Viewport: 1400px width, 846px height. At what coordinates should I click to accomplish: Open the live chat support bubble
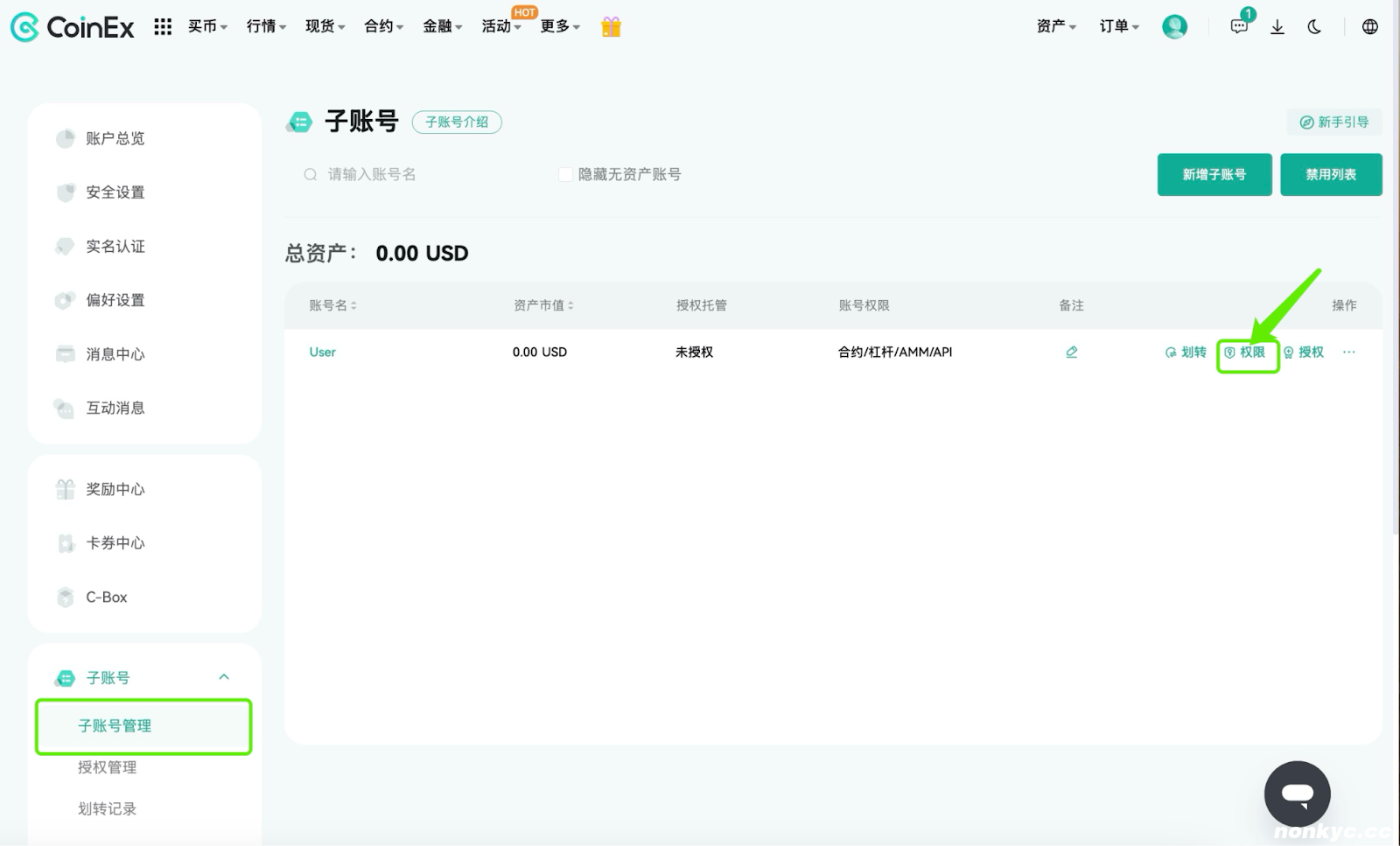click(x=1298, y=794)
